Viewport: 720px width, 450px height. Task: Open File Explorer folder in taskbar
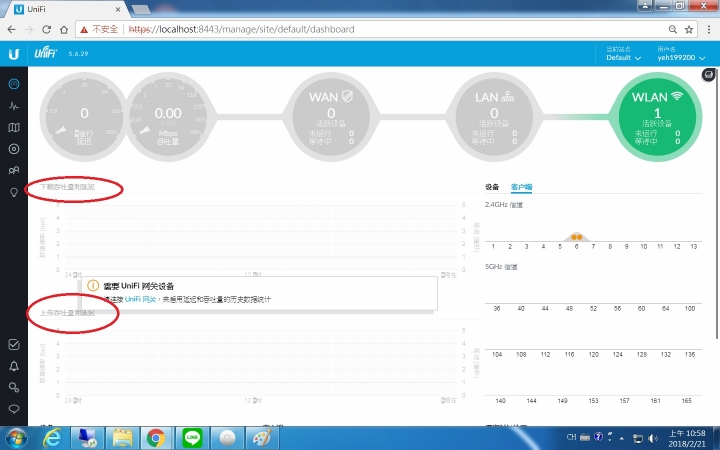pyautogui.click(x=122, y=438)
